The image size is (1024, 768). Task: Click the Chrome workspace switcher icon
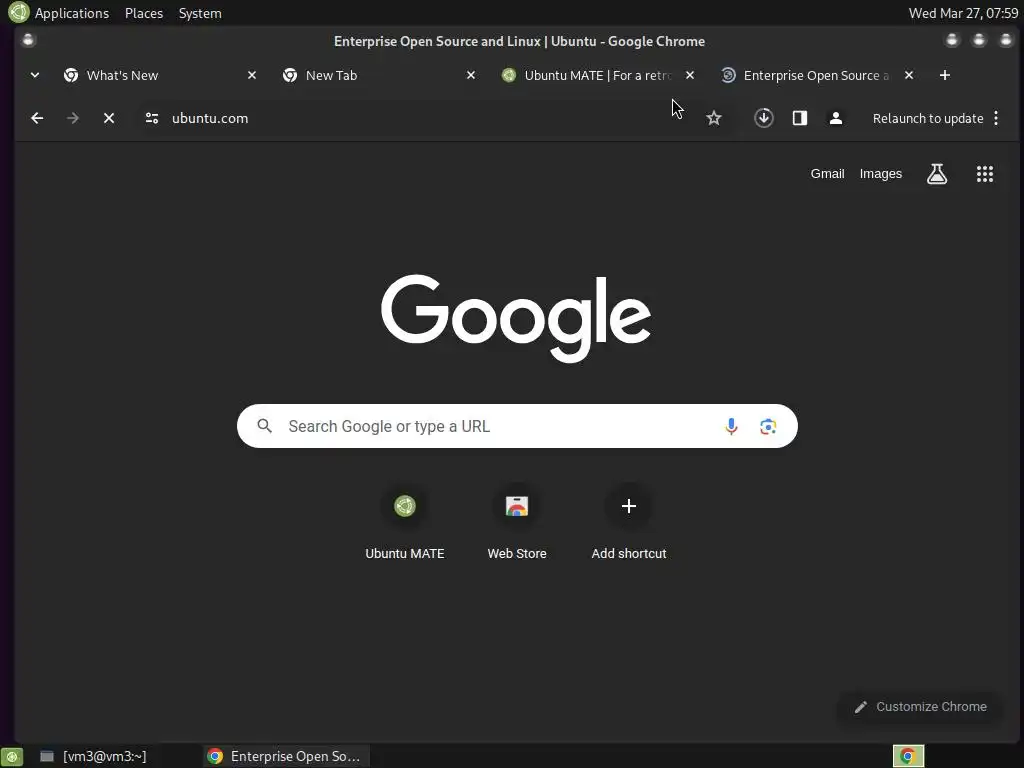[x=908, y=756]
